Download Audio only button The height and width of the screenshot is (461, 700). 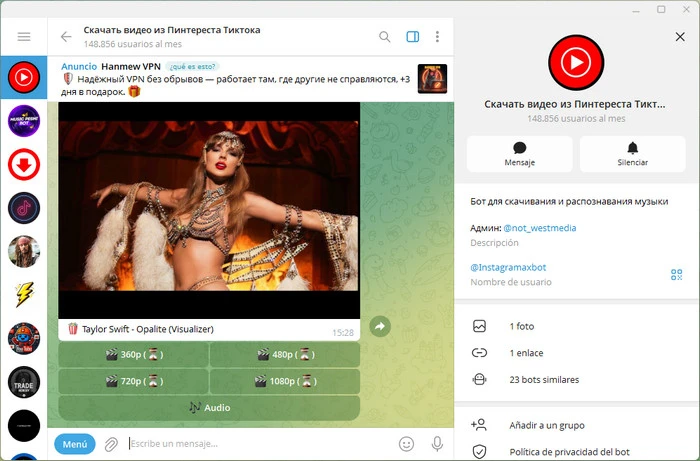(209, 407)
